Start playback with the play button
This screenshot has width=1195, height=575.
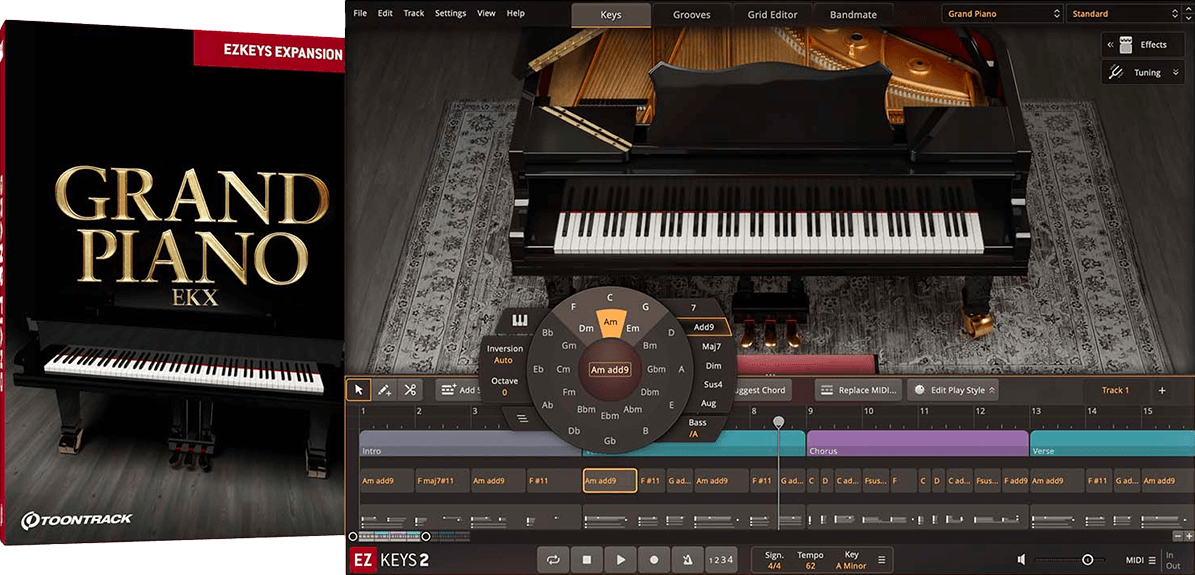621,560
